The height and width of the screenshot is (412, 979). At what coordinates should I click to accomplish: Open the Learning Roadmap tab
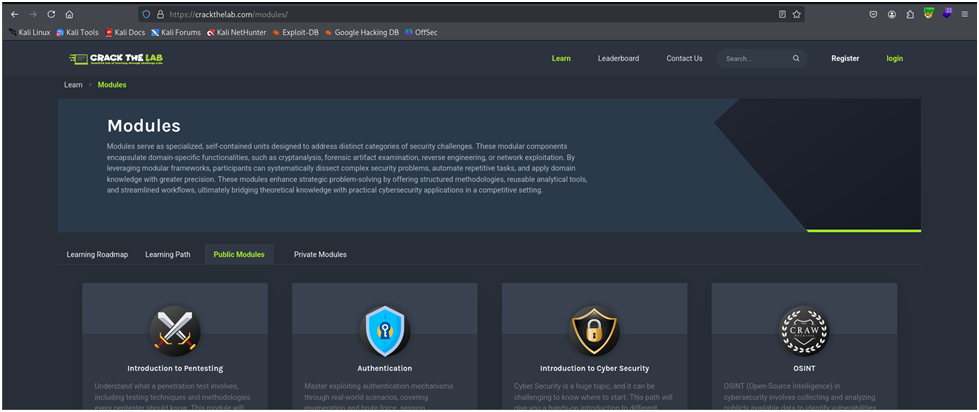click(97, 254)
